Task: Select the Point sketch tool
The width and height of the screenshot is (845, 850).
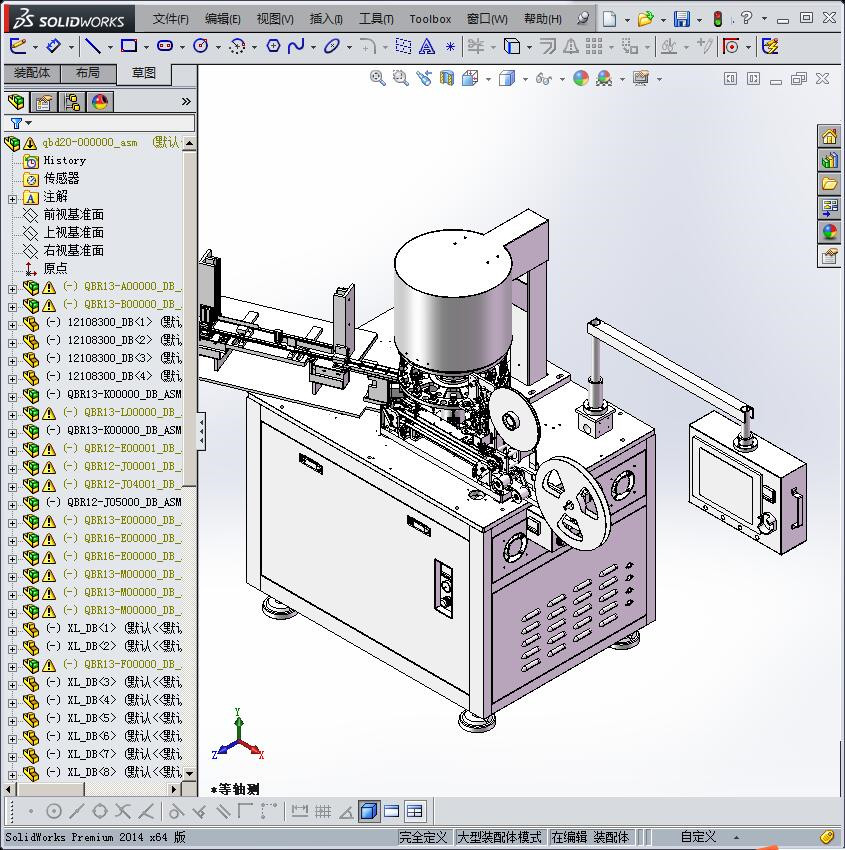Action: [x=450, y=47]
